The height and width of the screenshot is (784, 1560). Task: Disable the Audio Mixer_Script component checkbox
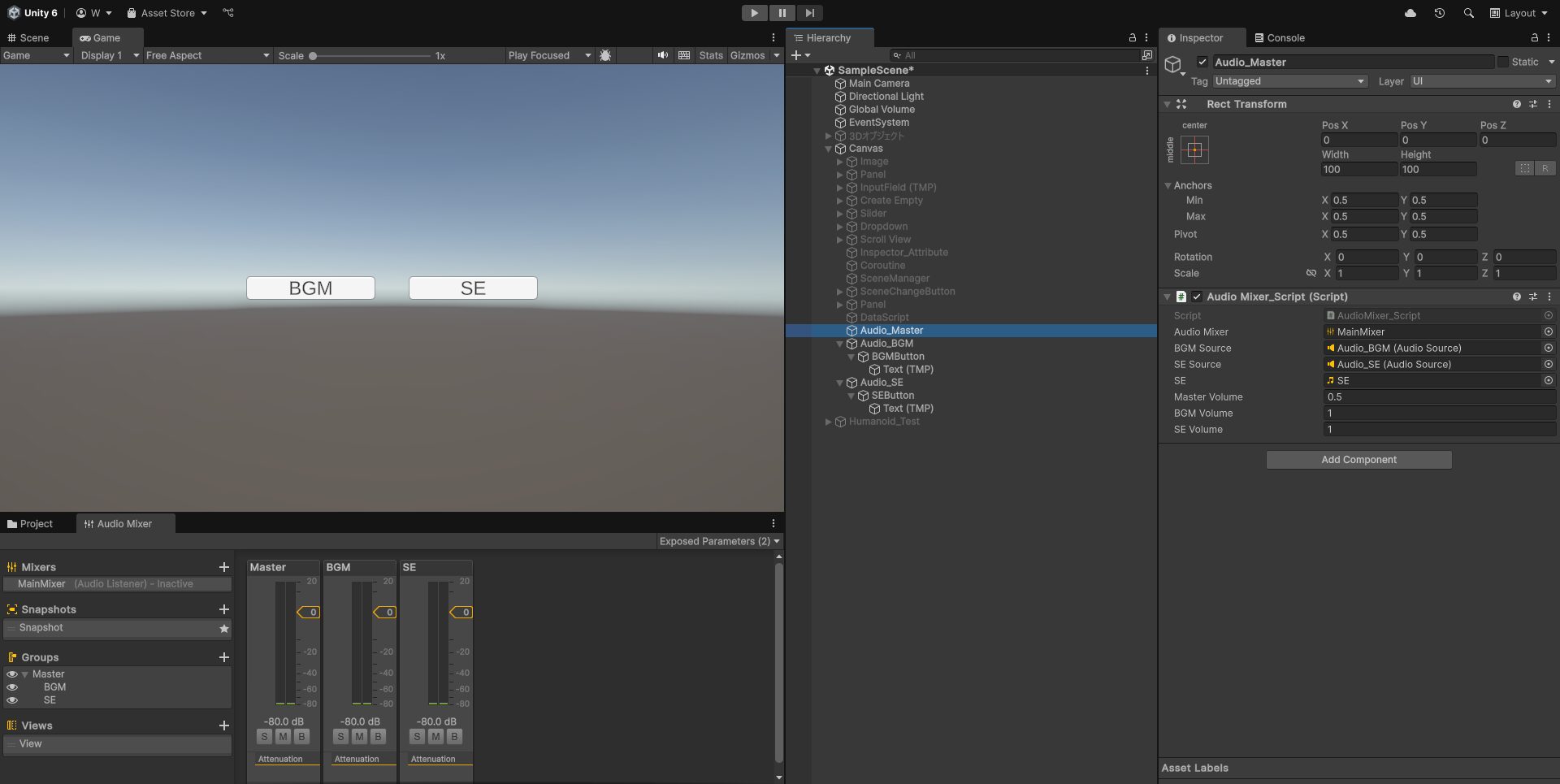click(1197, 297)
